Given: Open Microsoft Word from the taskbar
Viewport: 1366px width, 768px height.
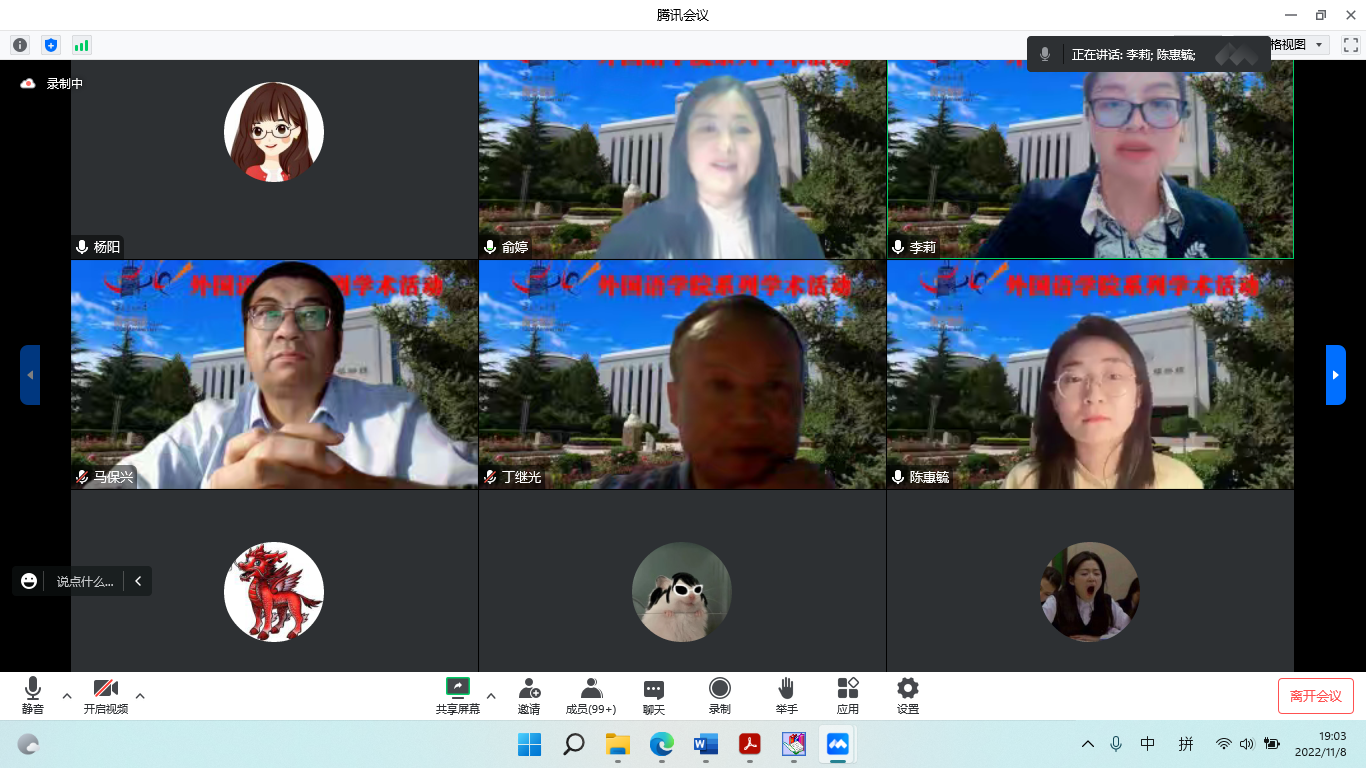Looking at the screenshot, I should point(706,744).
